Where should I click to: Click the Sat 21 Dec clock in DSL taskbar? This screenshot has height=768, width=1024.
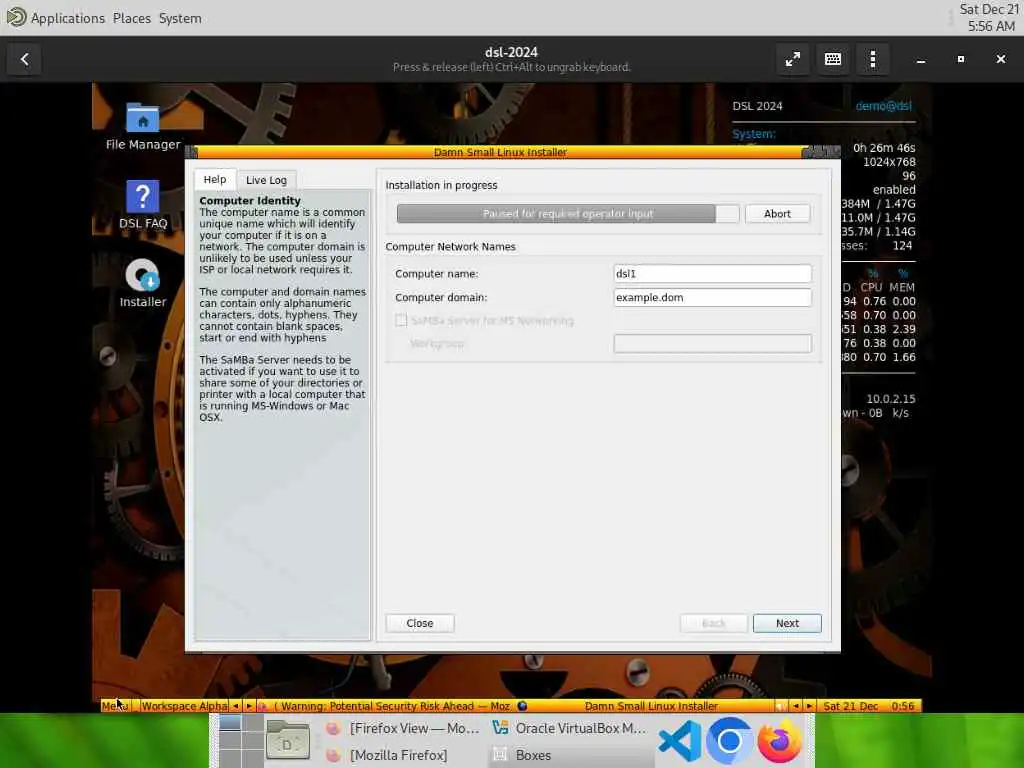869,706
